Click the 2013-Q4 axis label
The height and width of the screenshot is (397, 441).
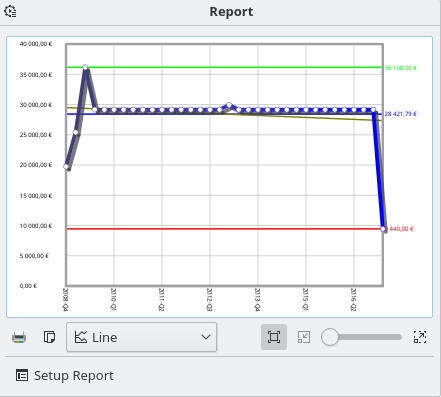[x=257, y=299]
